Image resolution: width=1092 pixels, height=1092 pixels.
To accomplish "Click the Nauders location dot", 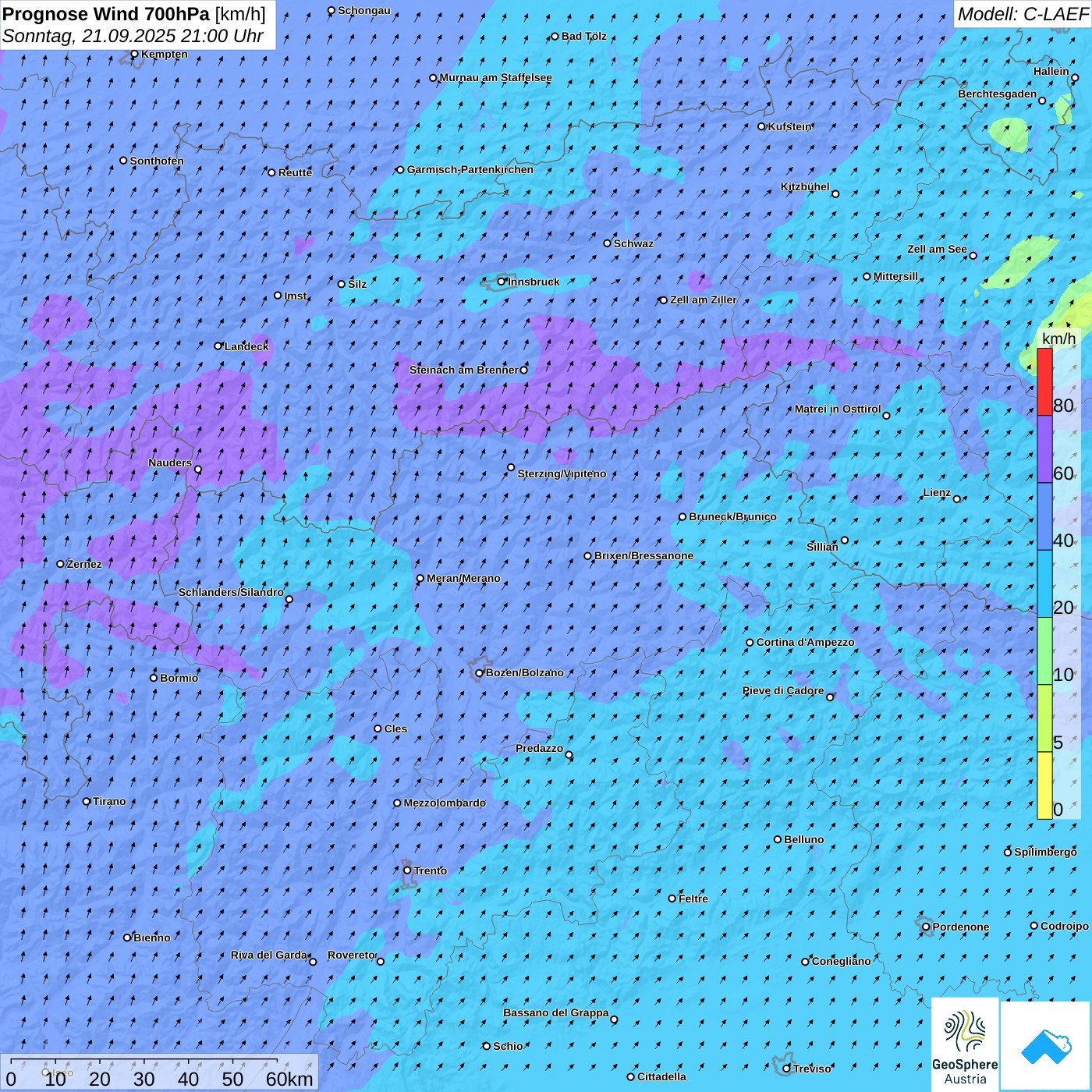I will pyautogui.click(x=198, y=470).
